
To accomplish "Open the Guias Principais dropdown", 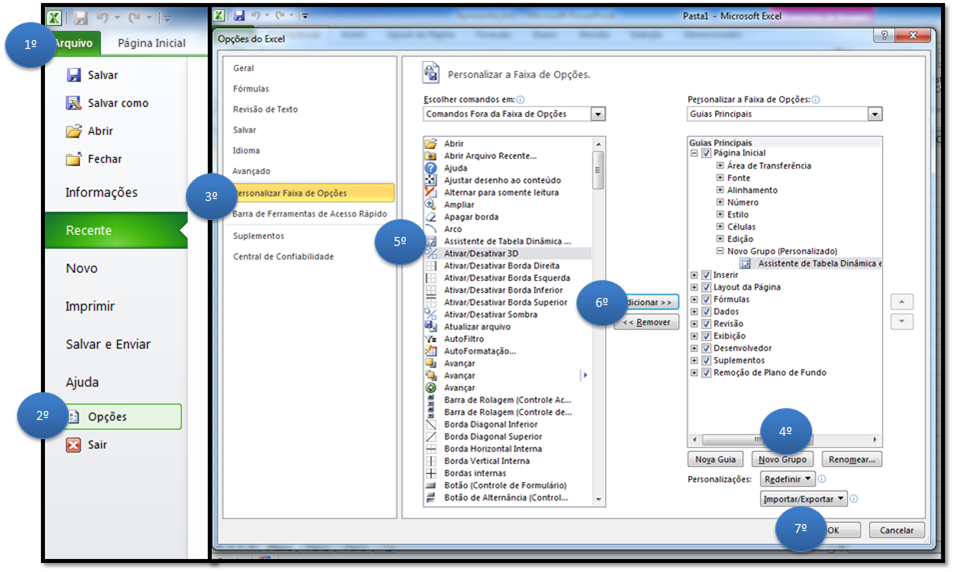I will click(875, 114).
